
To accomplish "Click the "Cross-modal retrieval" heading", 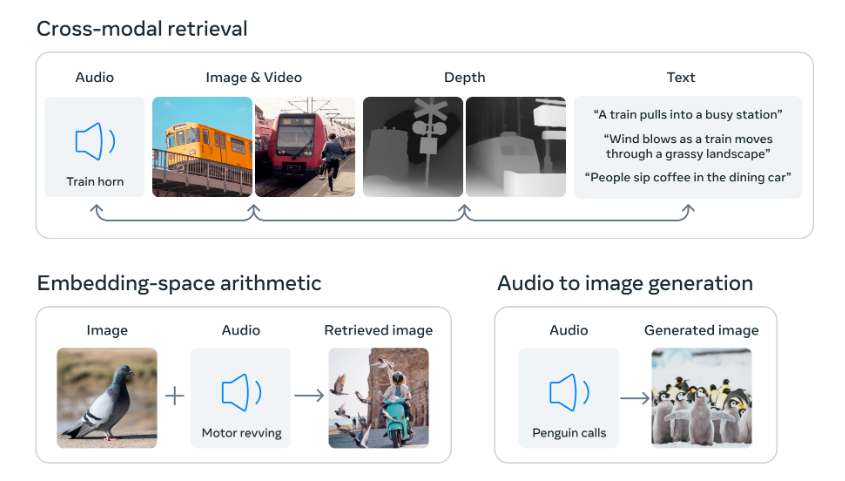I will pyautogui.click(x=142, y=29).
